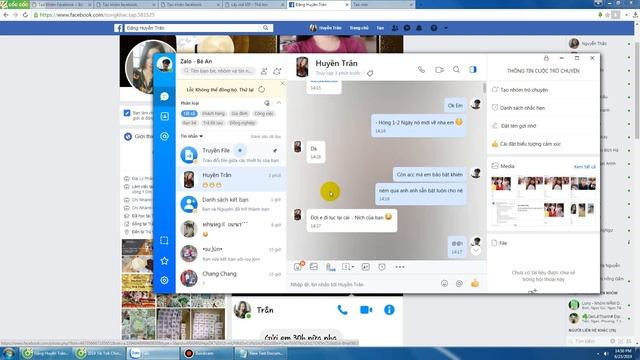
Task: Click the Zalo user avatar at sidebar top
Action: click(164, 64)
